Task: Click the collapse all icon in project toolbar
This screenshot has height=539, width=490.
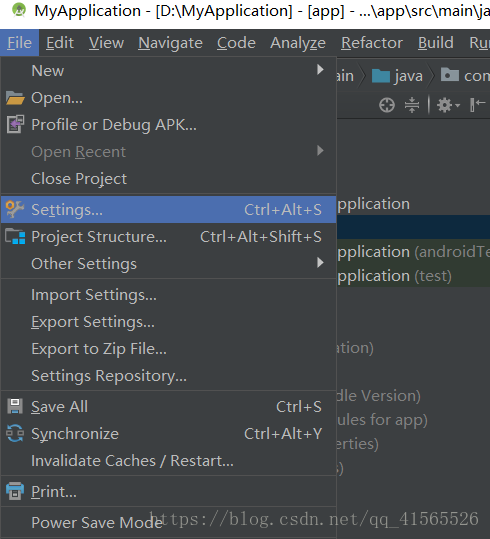Action: click(x=412, y=105)
